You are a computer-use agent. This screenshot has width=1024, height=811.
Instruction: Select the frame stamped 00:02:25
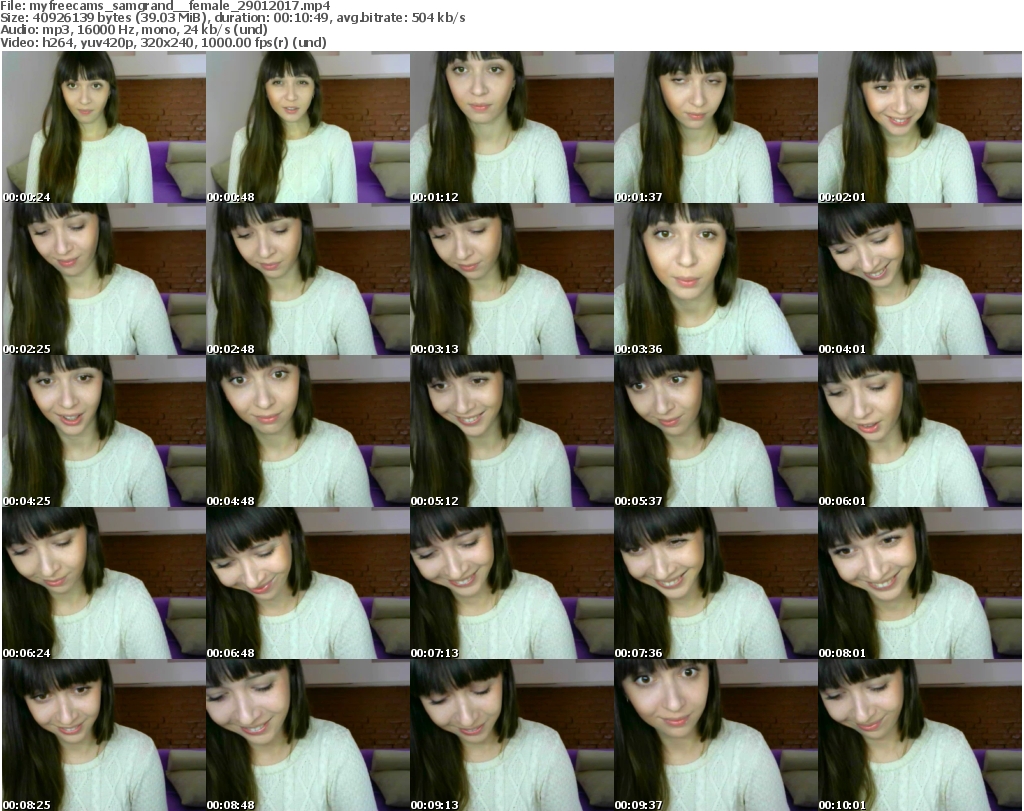(x=104, y=279)
